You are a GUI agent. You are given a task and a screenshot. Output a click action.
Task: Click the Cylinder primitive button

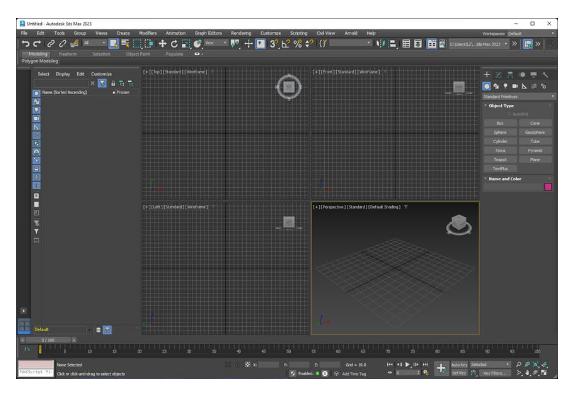(x=500, y=141)
